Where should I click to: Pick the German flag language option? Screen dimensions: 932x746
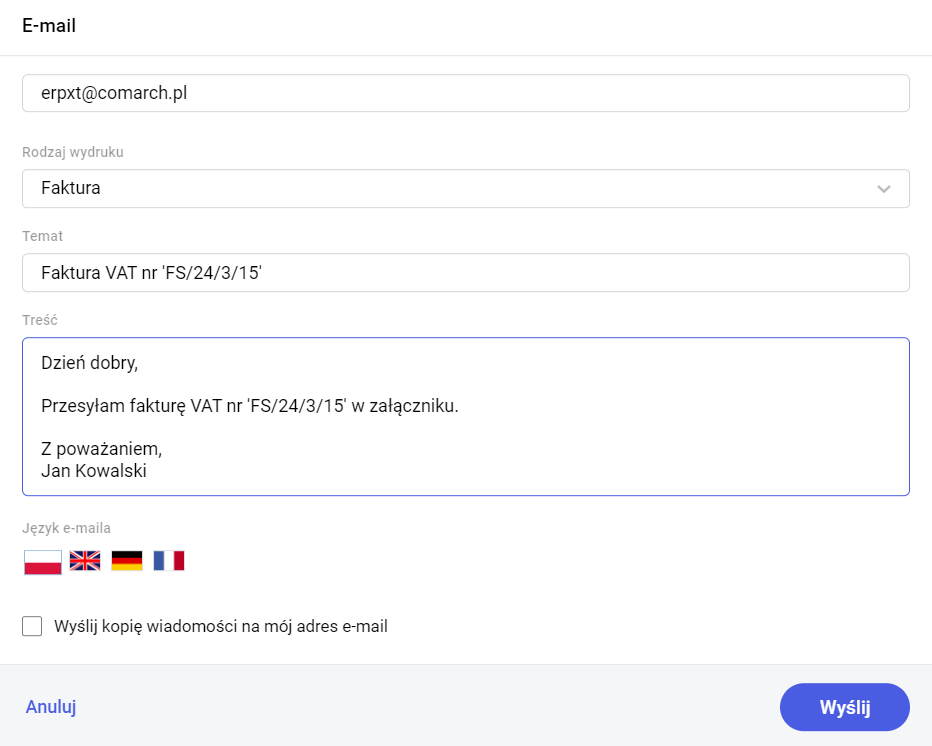click(127, 561)
